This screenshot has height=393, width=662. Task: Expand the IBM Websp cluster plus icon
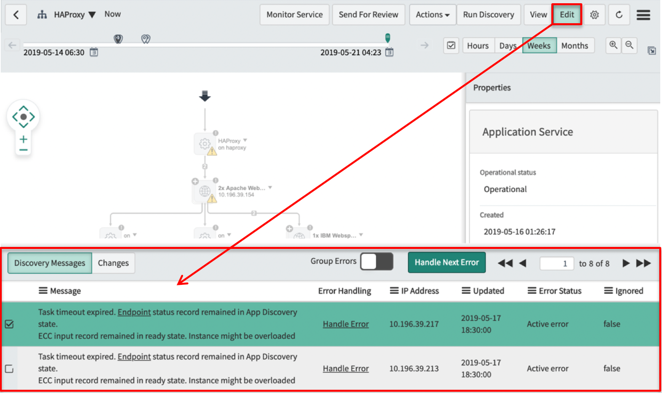pyautogui.click(x=289, y=229)
